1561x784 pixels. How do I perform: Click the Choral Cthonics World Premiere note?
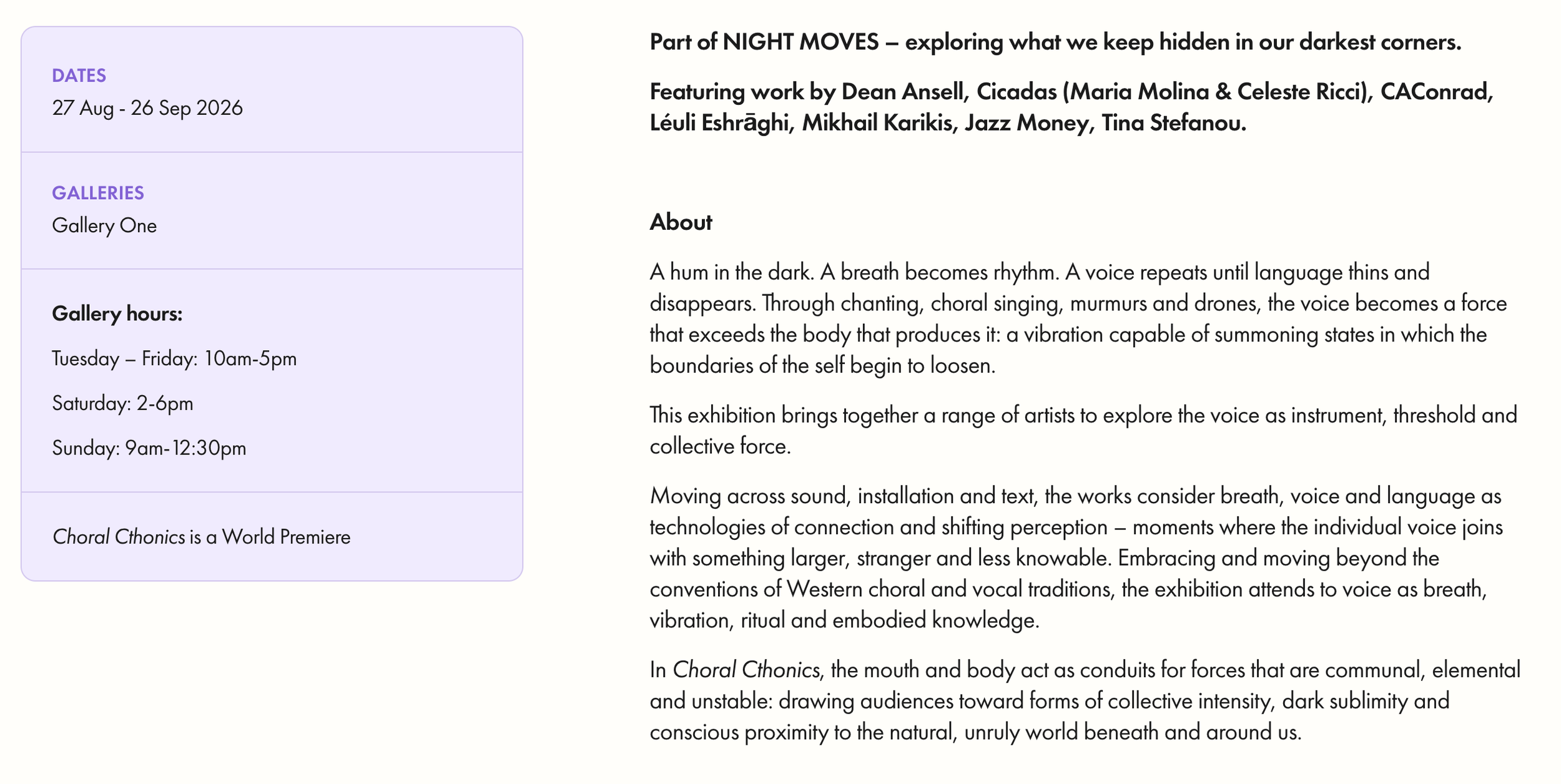click(x=201, y=537)
